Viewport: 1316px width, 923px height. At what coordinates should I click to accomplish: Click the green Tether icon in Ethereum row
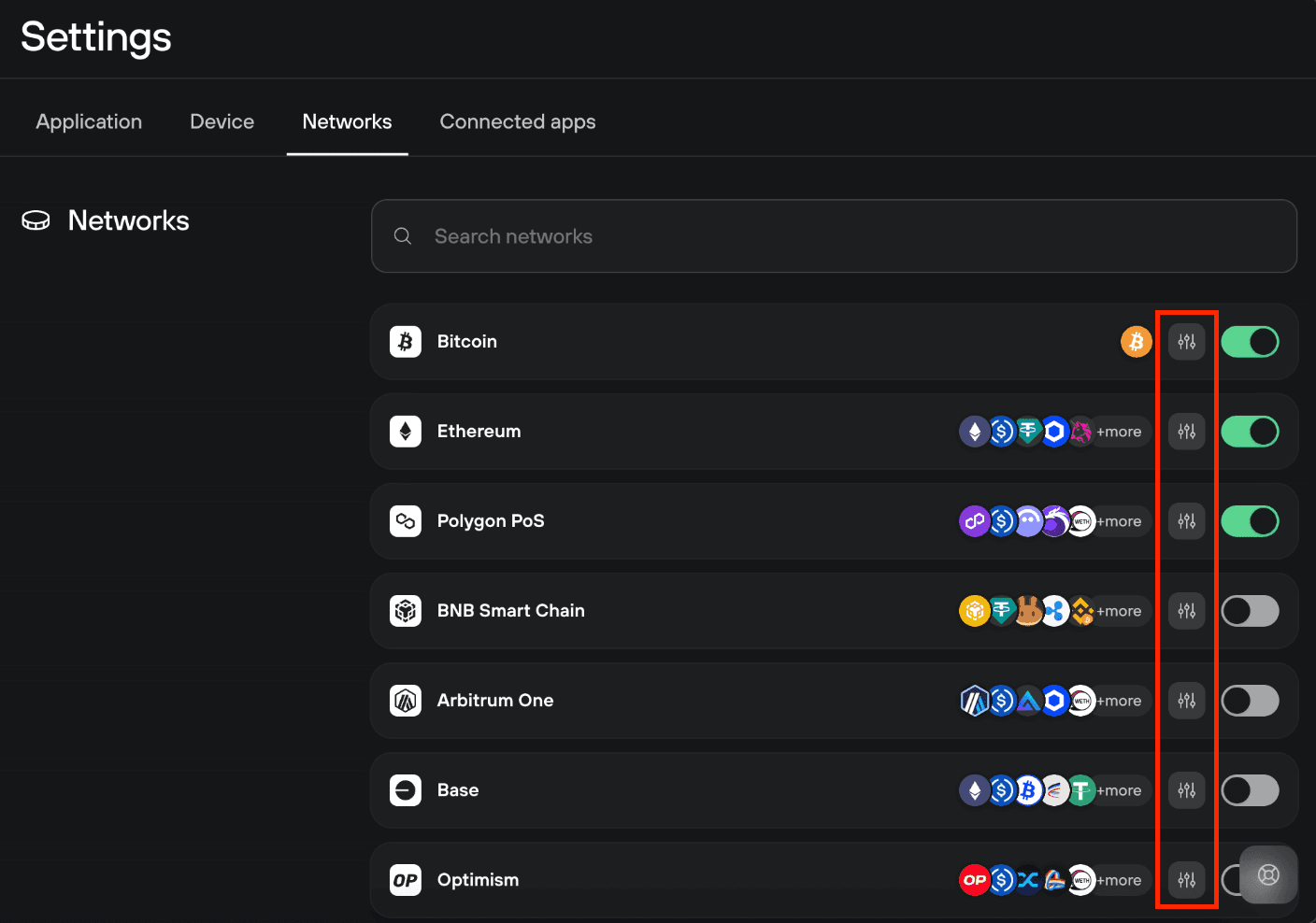point(1028,432)
